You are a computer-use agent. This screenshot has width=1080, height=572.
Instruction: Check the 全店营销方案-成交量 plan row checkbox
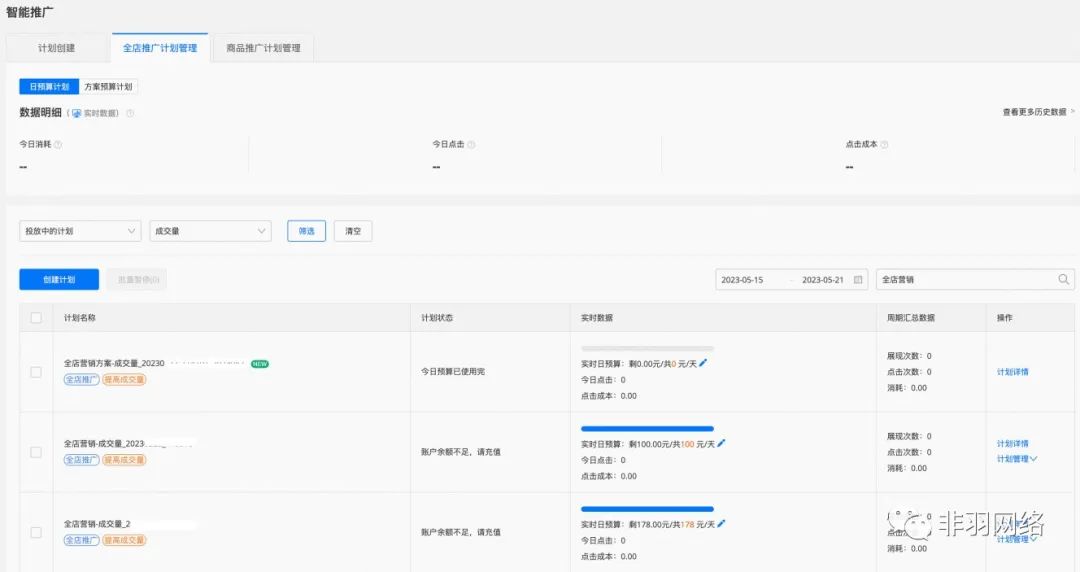36,372
